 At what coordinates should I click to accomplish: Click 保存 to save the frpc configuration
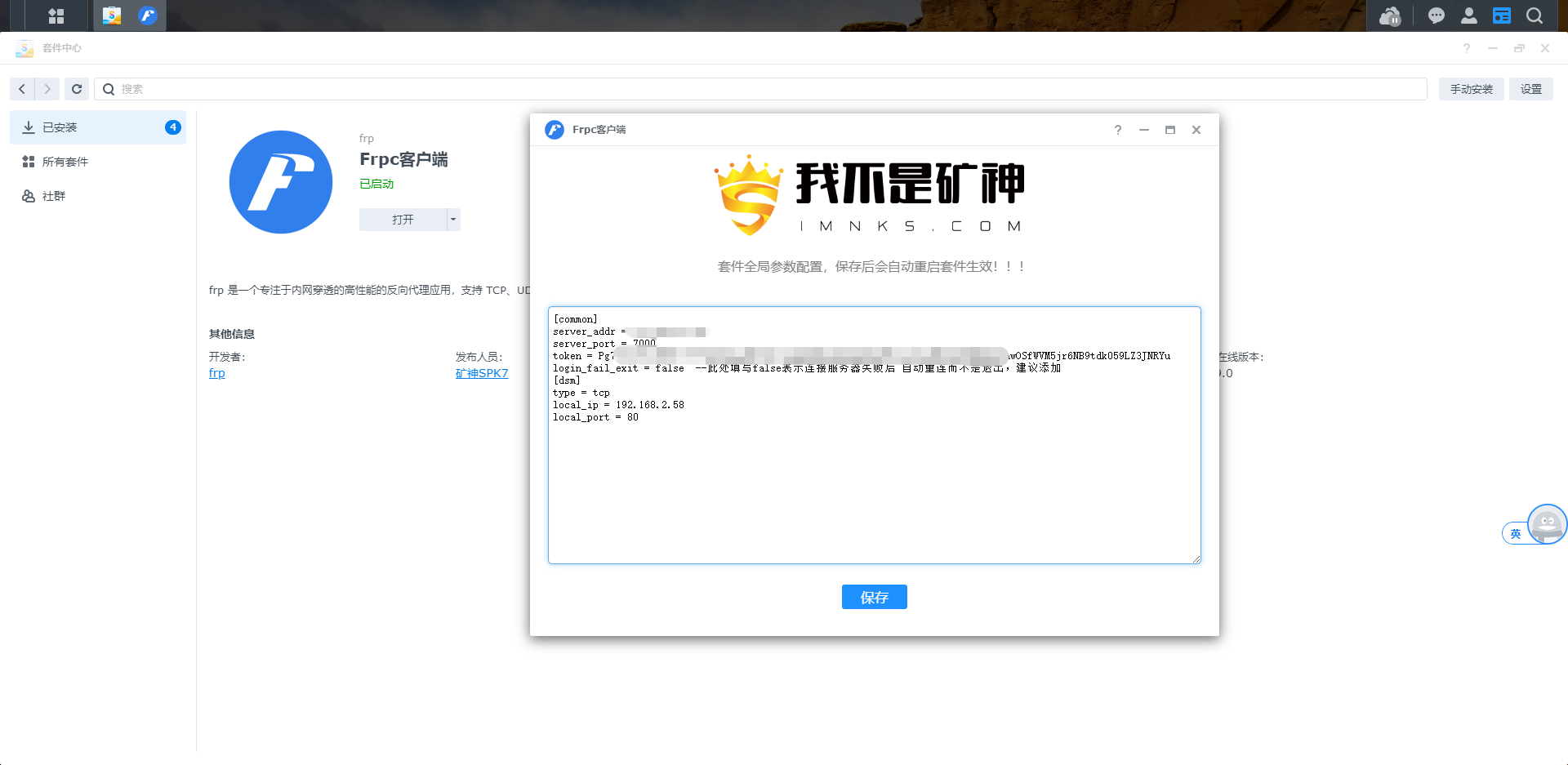[874, 597]
